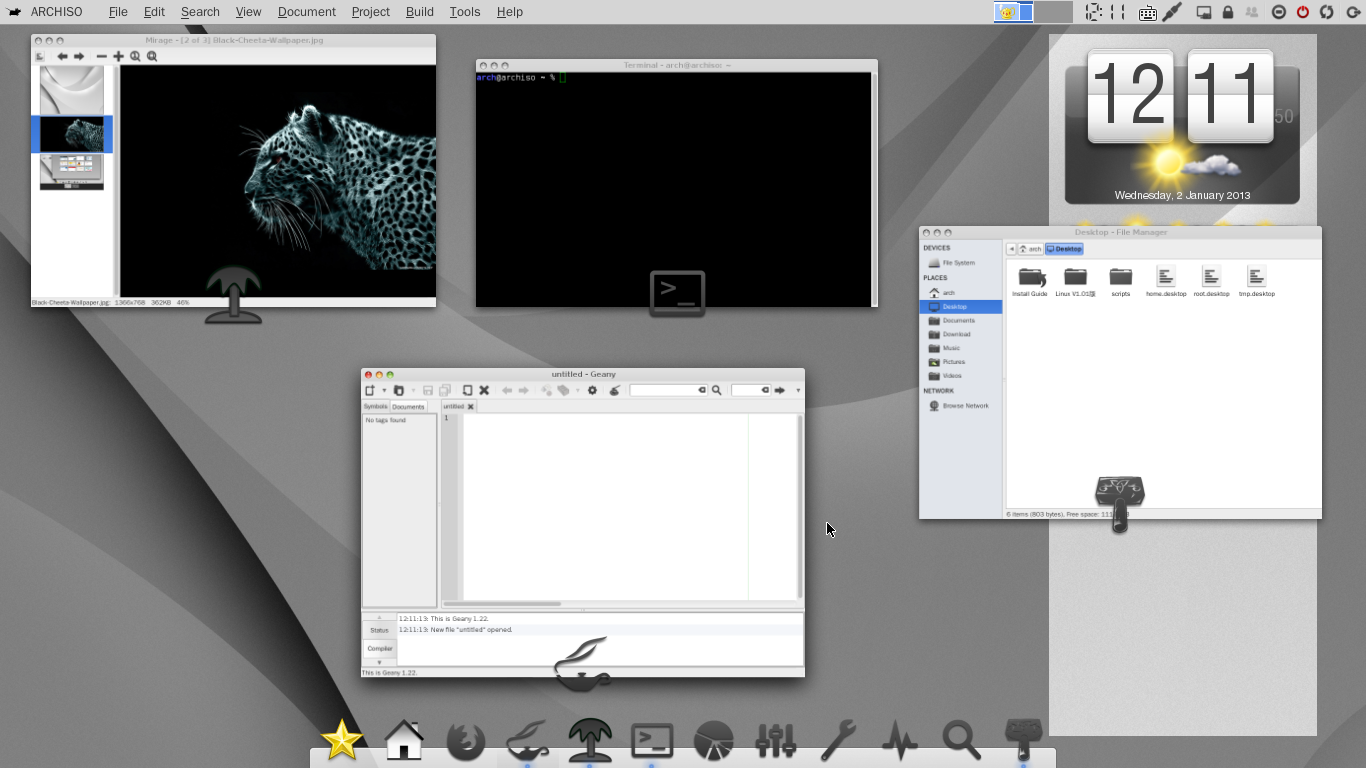Close current file via Geany toolbar X
The height and width of the screenshot is (768, 1366).
[x=484, y=390]
